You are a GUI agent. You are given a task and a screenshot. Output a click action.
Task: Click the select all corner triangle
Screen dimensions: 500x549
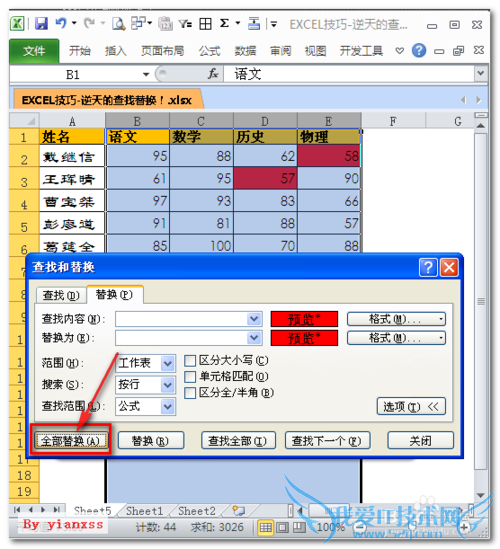pyautogui.click(x=25, y=121)
